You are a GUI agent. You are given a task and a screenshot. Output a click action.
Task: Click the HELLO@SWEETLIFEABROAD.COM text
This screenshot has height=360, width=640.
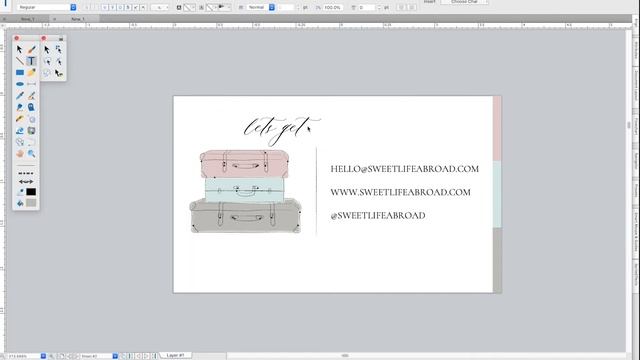404,169
